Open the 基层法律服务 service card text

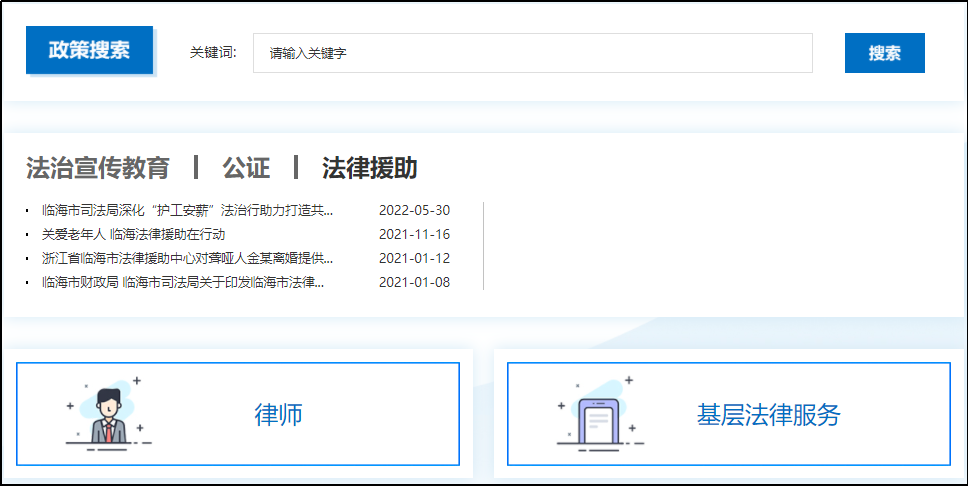pyautogui.click(x=769, y=415)
